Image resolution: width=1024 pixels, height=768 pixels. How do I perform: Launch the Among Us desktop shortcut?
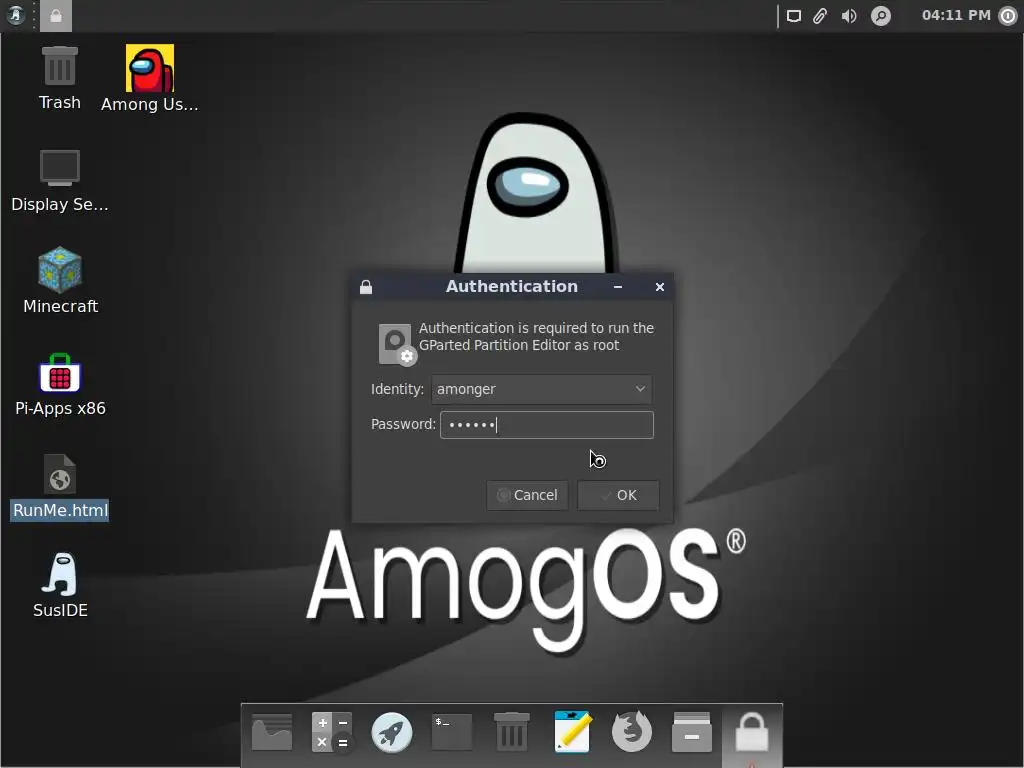[150, 78]
